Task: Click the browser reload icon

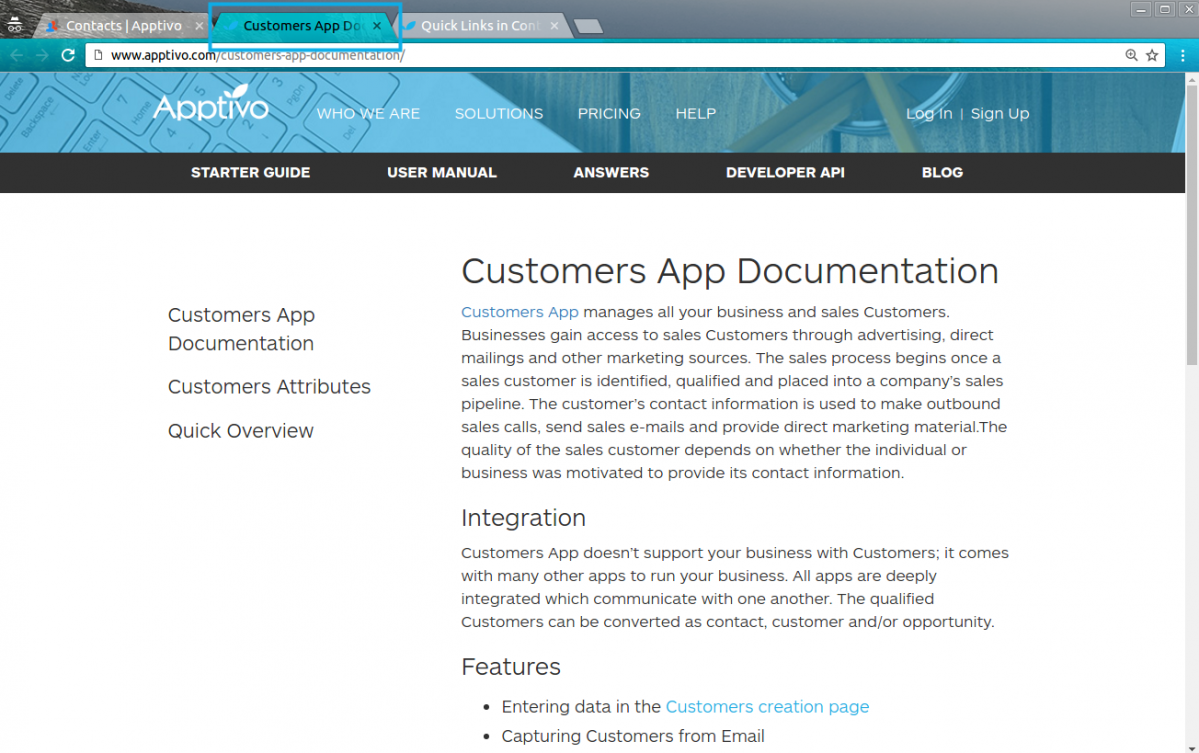Action: (68, 55)
